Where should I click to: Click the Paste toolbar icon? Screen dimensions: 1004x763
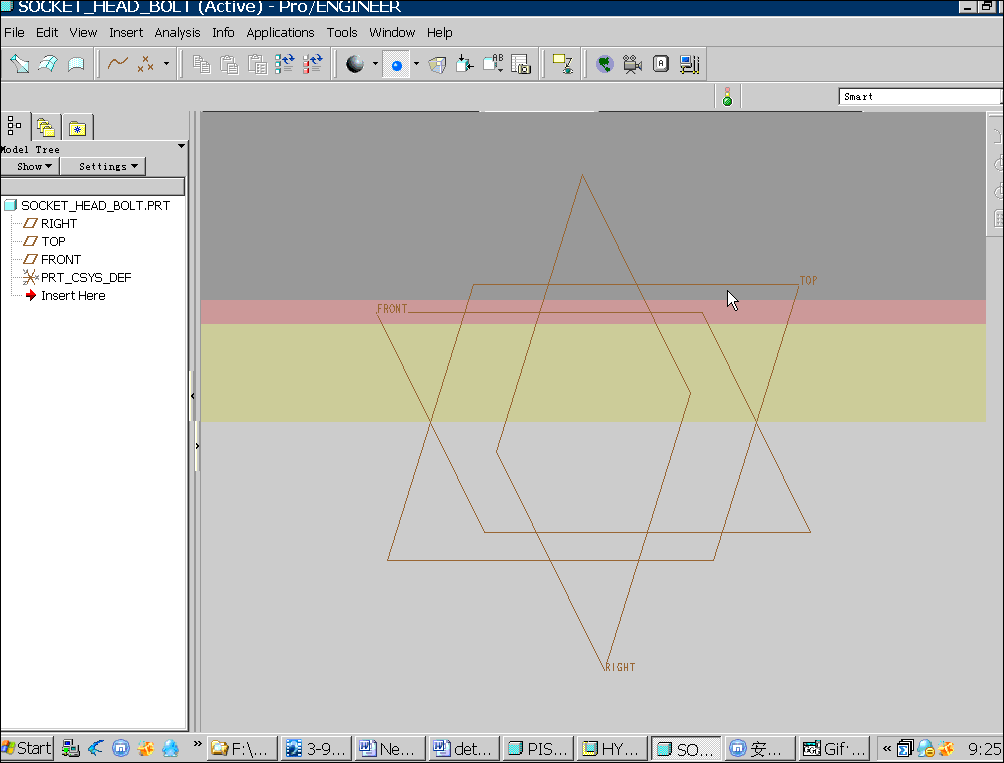pos(229,64)
